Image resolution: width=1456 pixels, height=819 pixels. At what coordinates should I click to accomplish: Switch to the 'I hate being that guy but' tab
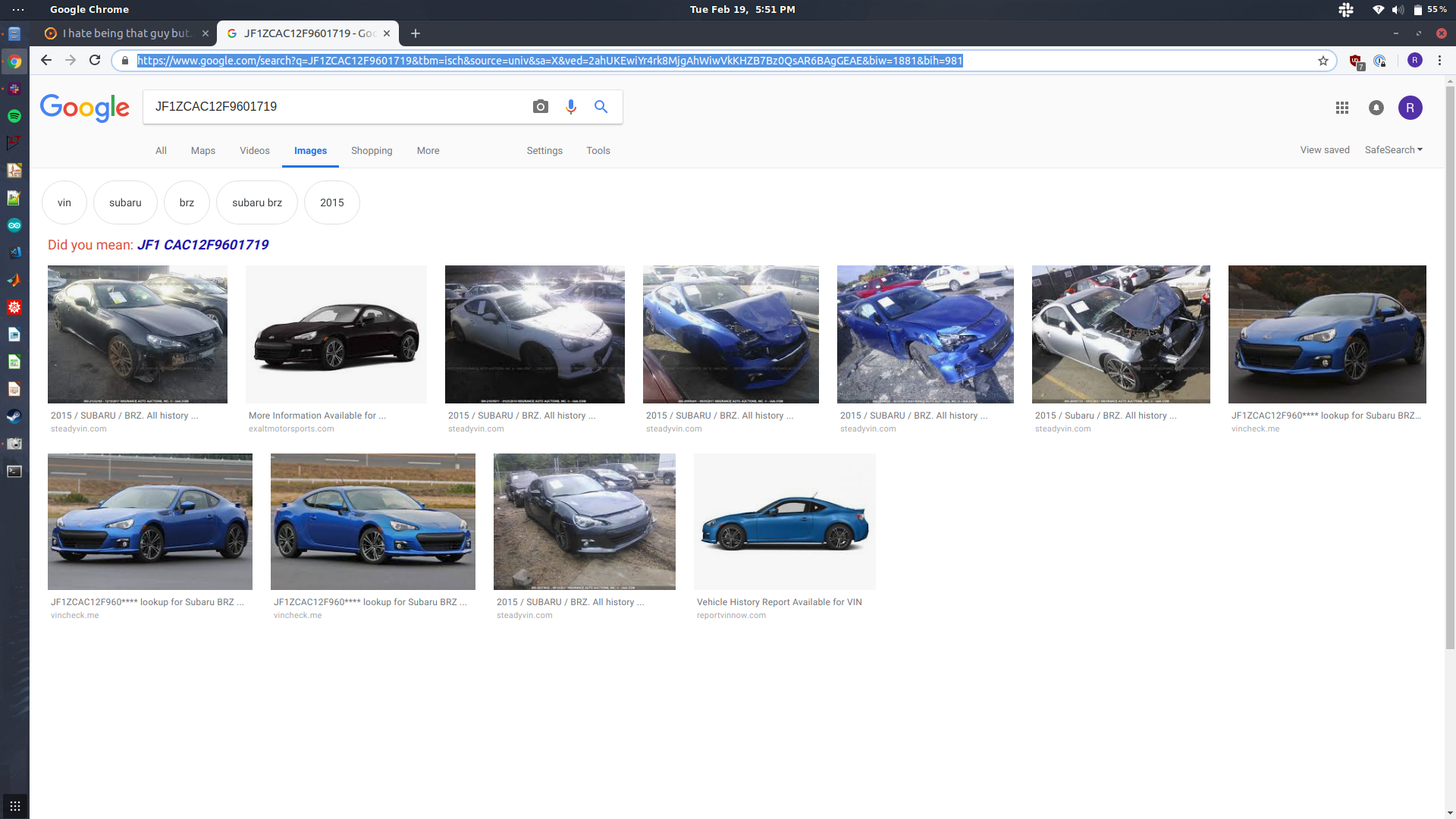click(x=126, y=33)
